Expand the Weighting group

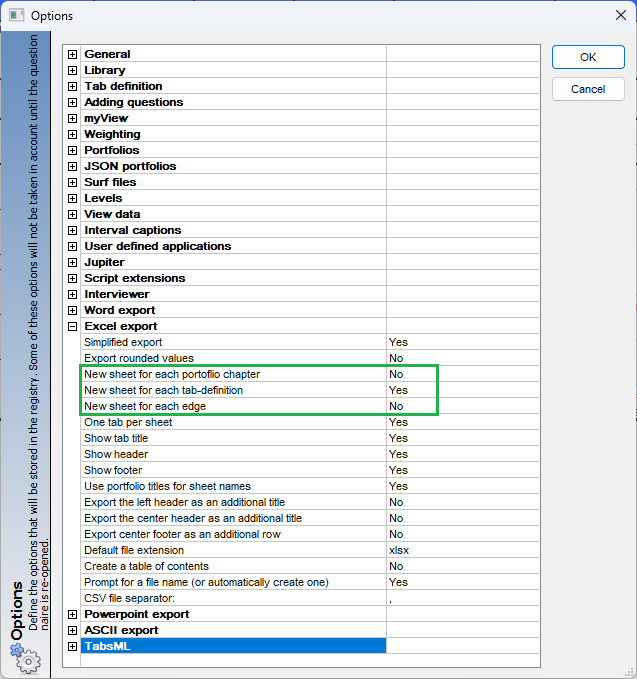tap(72, 134)
